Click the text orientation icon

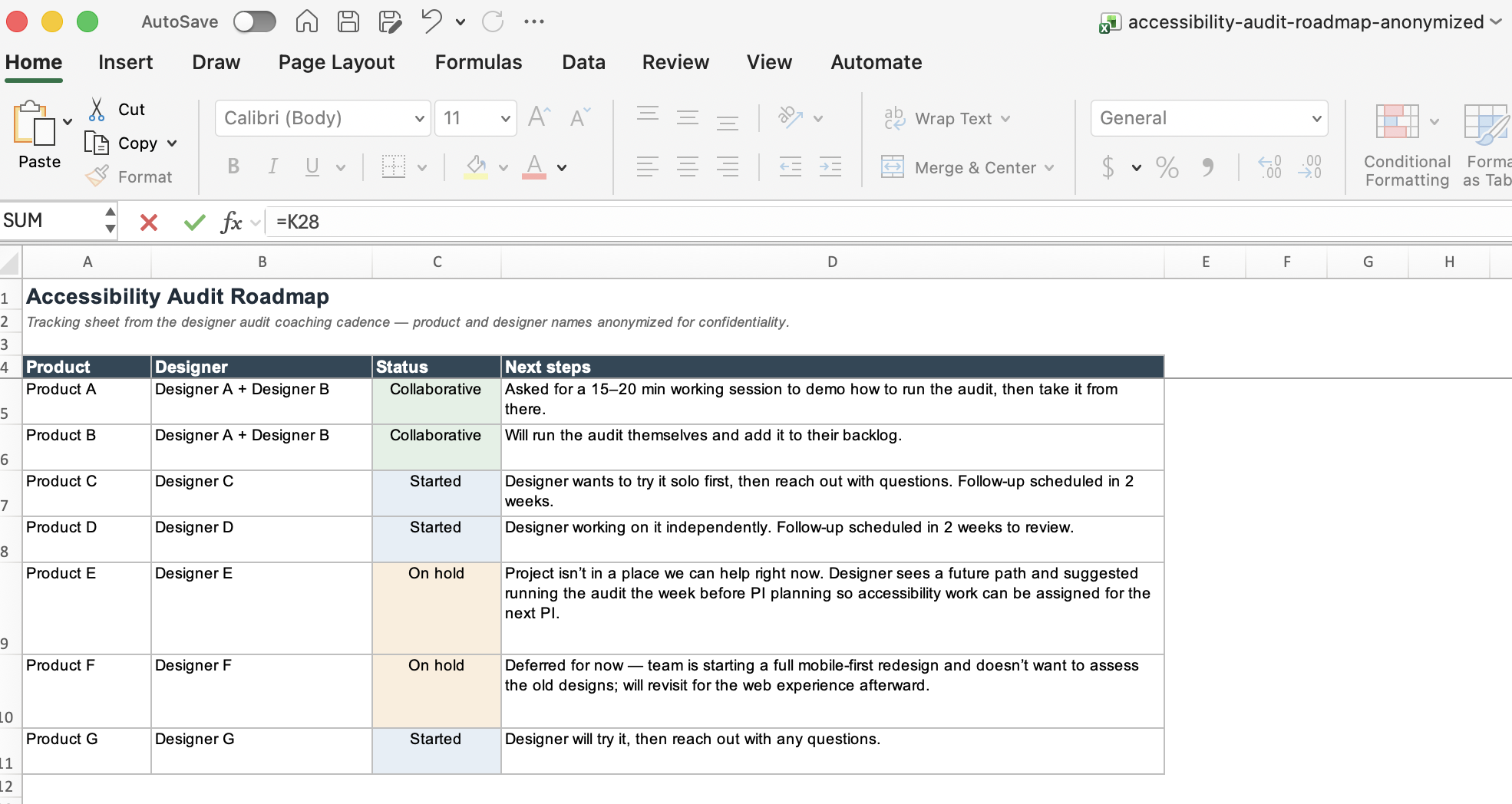tap(791, 117)
